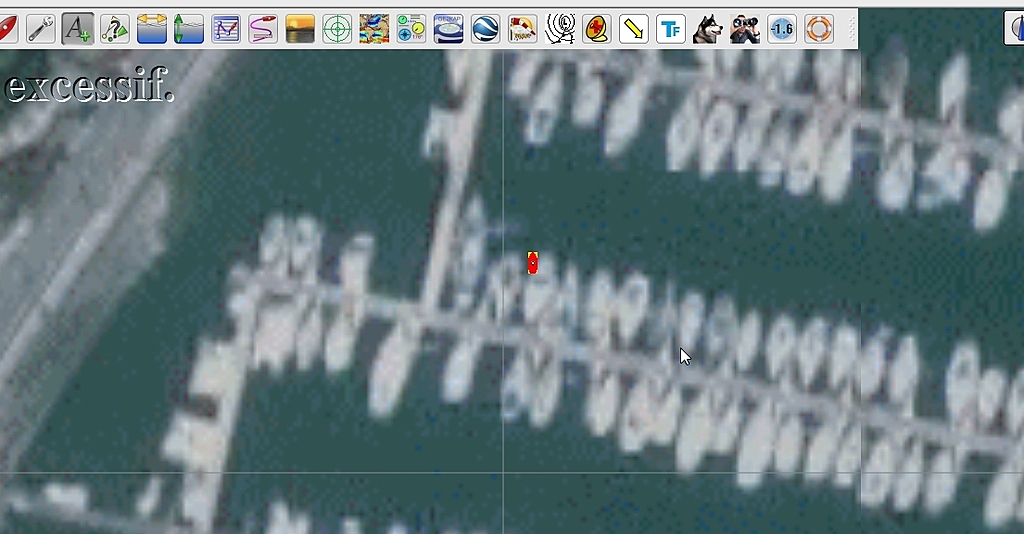Click the horizontal yellow arrows water icon
1024x534 pixels.
(152, 29)
